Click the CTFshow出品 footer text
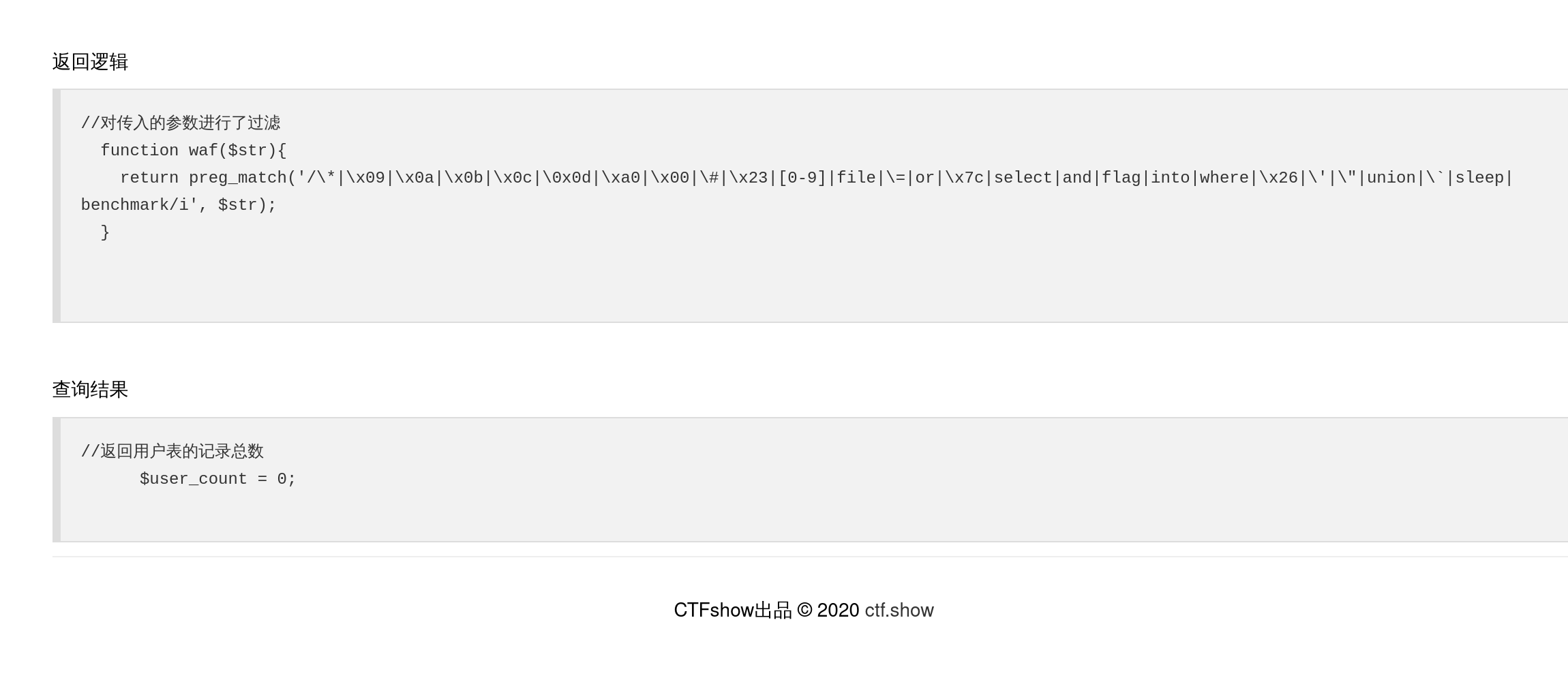Viewport: 1568px width, 695px height. point(732,611)
